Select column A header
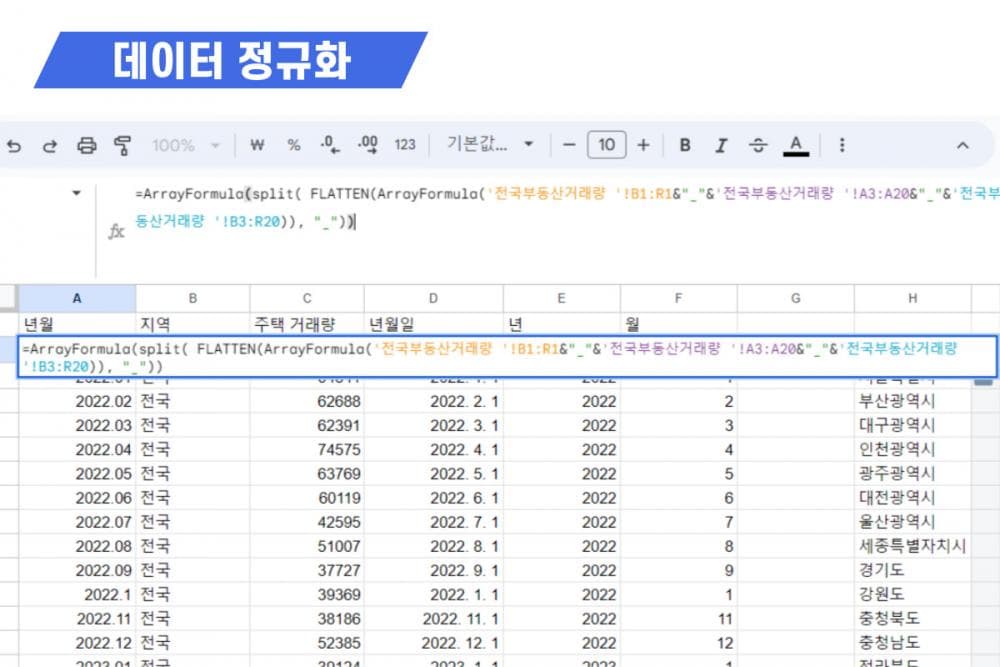The height and width of the screenshot is (667, 1000). [x=77, y=298]
